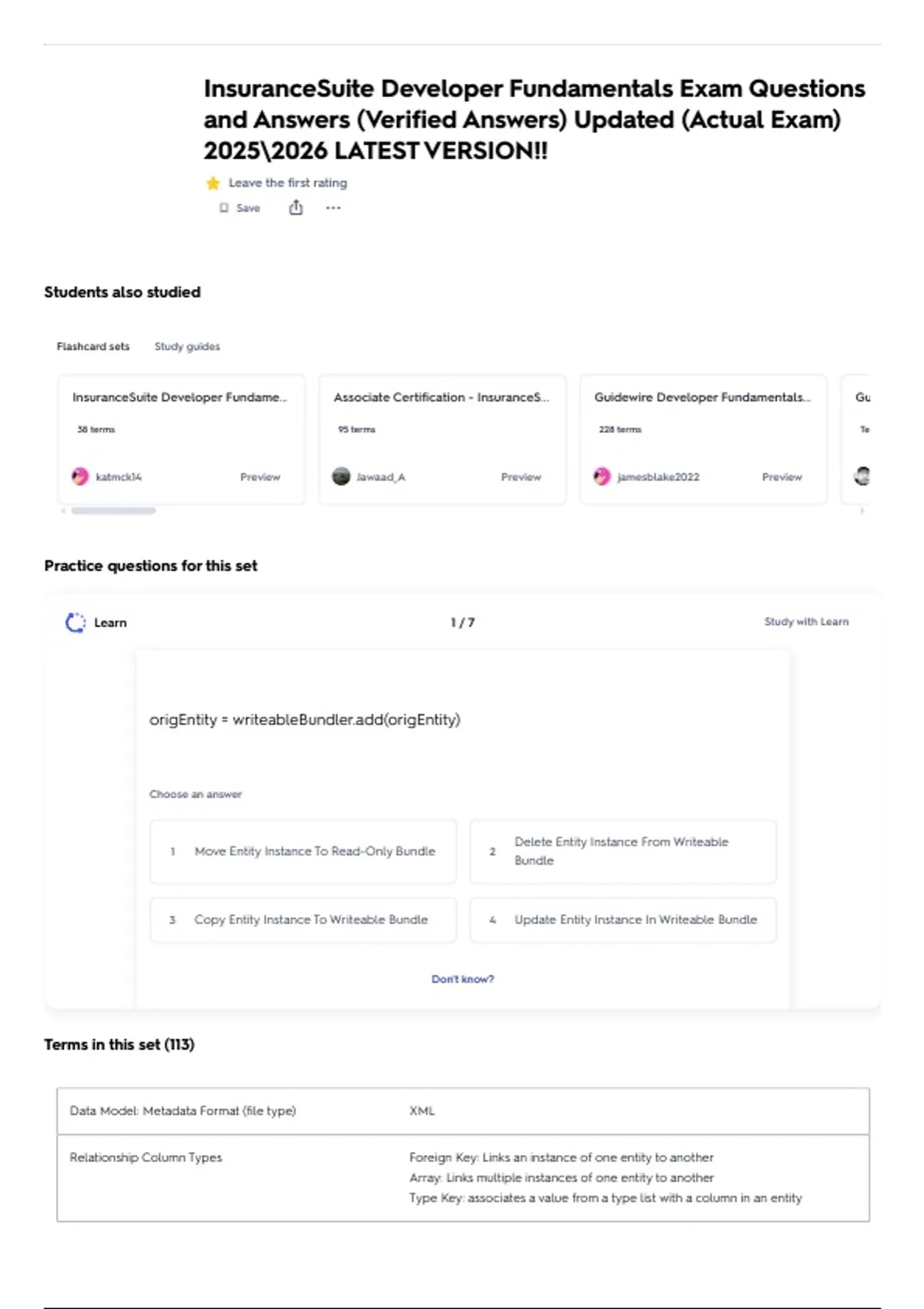Click the 95 terms label
Viewport: 924px width, 1309px height.
tap(357, 430)
